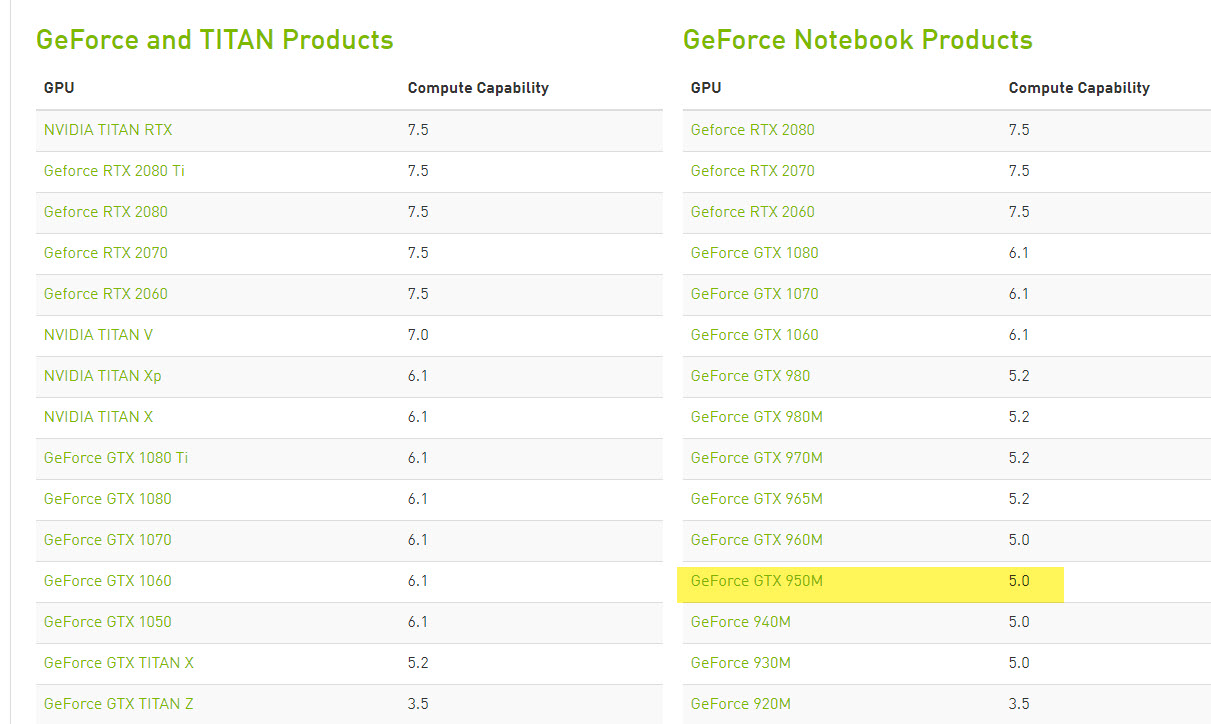Click GeForce GTX 1080 in GeForce and TITAN table
The image size is (1211, 724).
pos(108,499)
